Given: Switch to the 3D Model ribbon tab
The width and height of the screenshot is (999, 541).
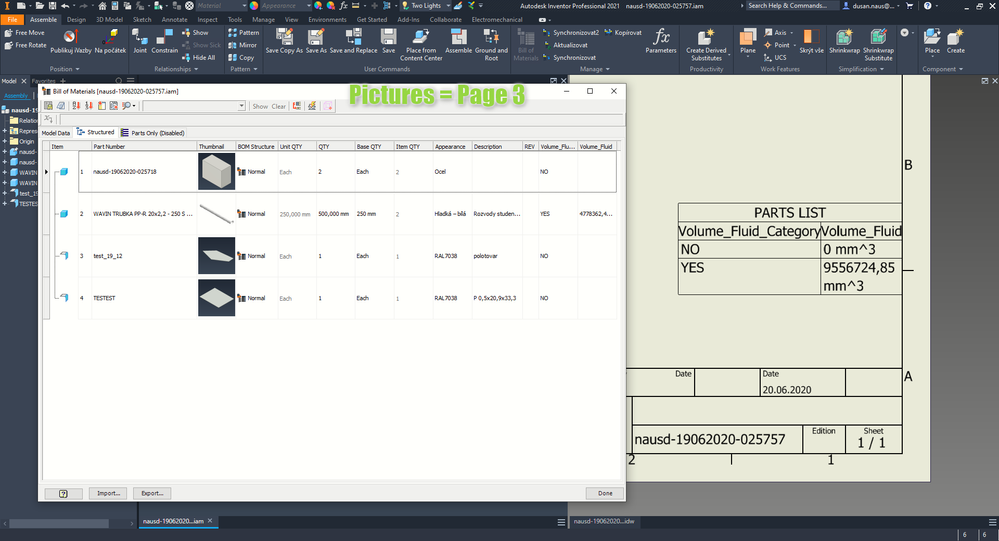Looking at the screenshot, I should [x=110, y=20].
